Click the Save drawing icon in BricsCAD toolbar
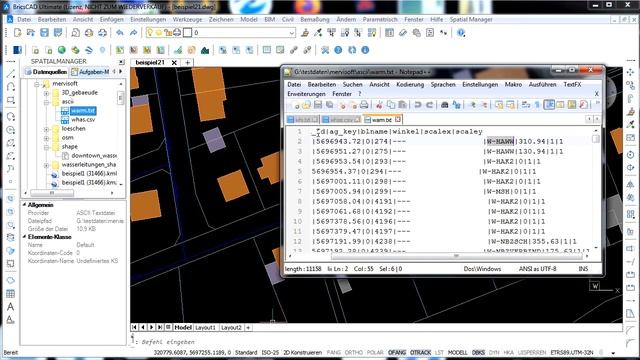This screenshot has width=640, height=360. (x=44, y=33)
